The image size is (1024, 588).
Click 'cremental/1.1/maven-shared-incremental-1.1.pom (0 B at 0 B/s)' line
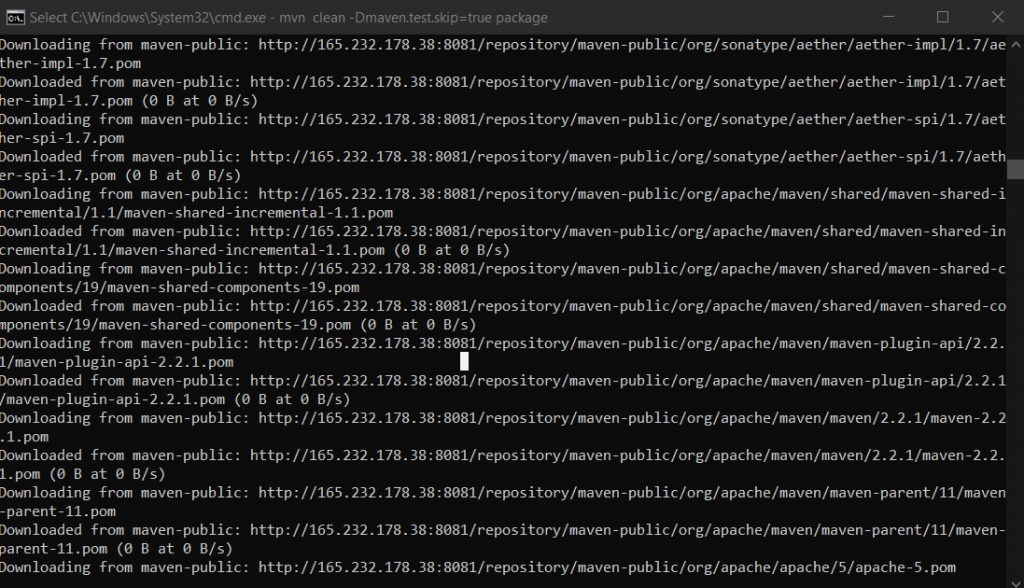coord(255,250)
